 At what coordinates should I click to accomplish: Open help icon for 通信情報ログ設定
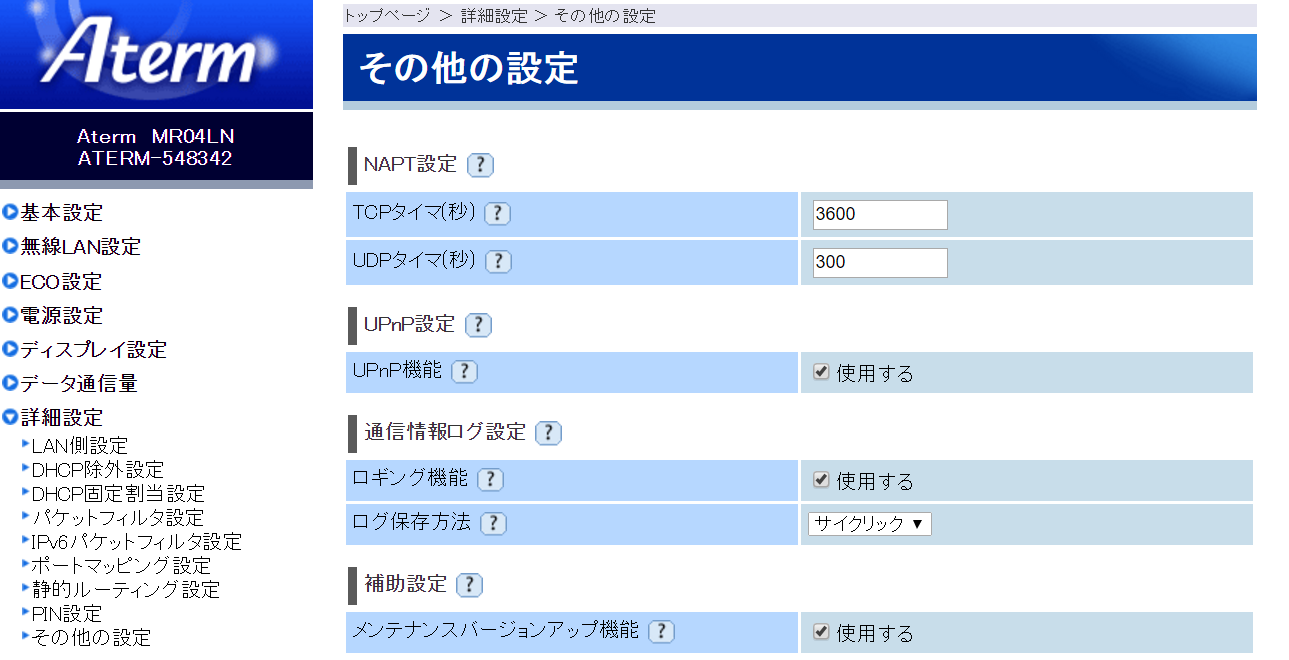coord(548,433)
